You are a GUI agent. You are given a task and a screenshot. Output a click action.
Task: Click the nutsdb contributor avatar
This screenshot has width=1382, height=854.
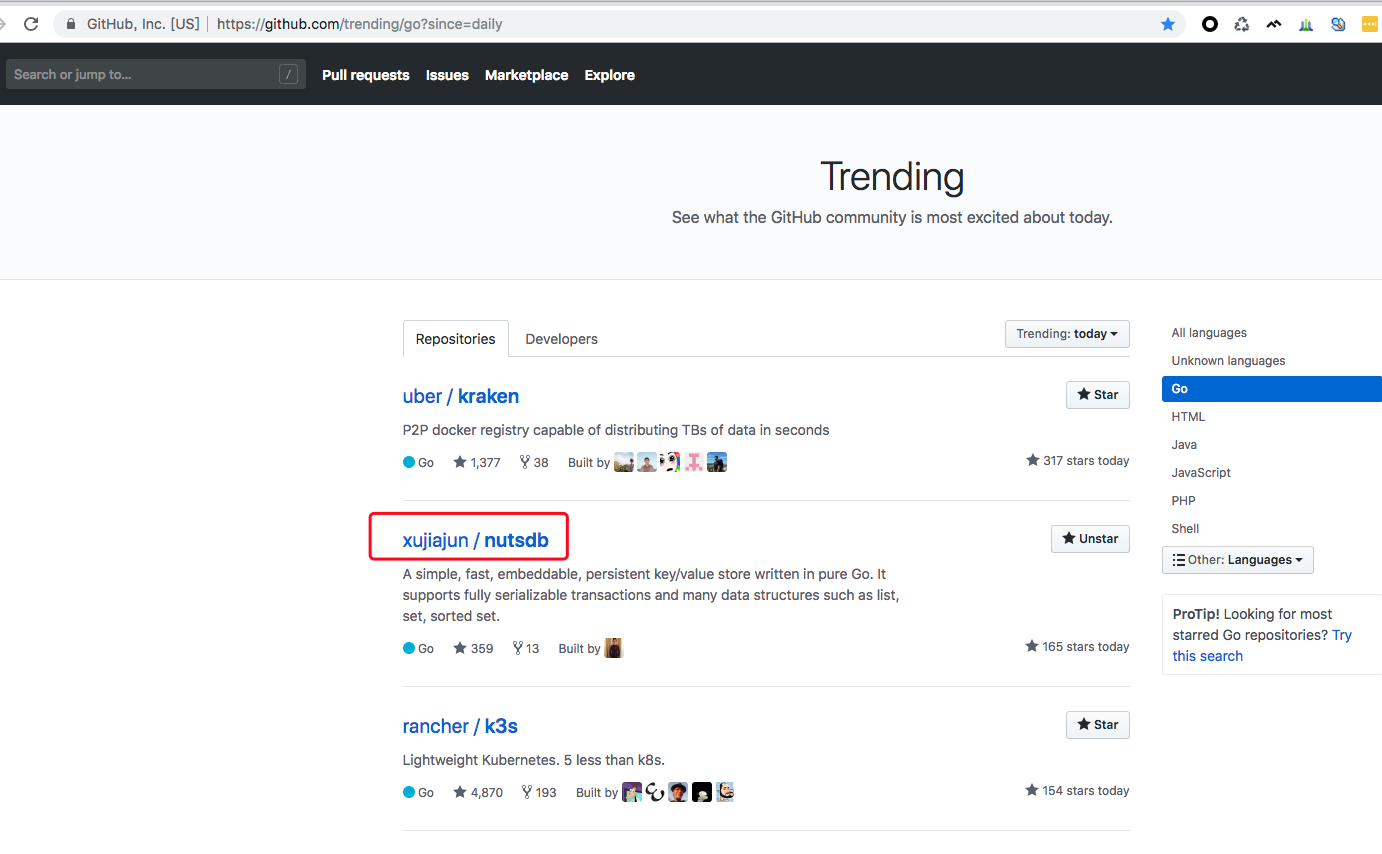tap(614, 648)
